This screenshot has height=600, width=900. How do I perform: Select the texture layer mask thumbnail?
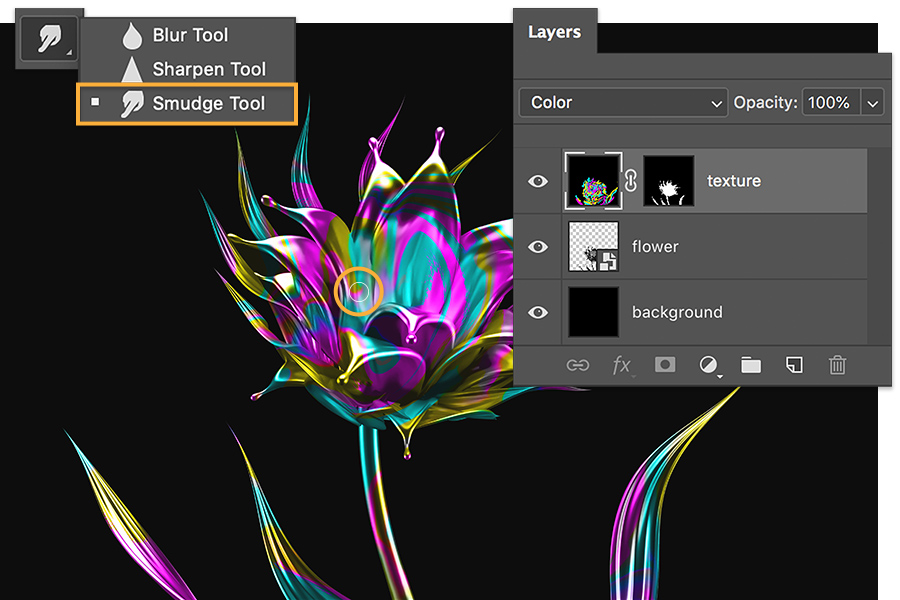669,180
